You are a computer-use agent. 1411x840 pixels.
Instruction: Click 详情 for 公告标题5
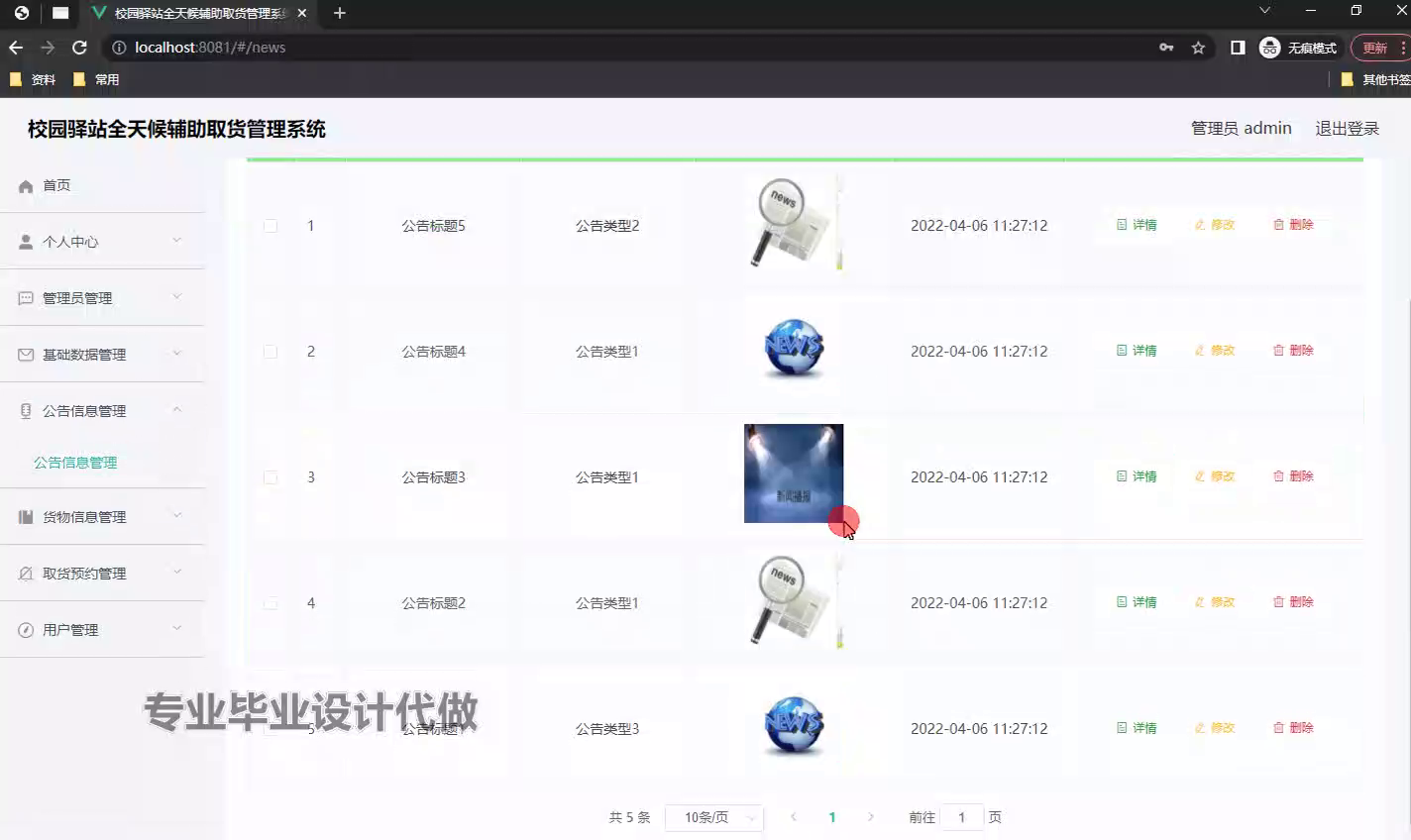(x=1137, y=225)
